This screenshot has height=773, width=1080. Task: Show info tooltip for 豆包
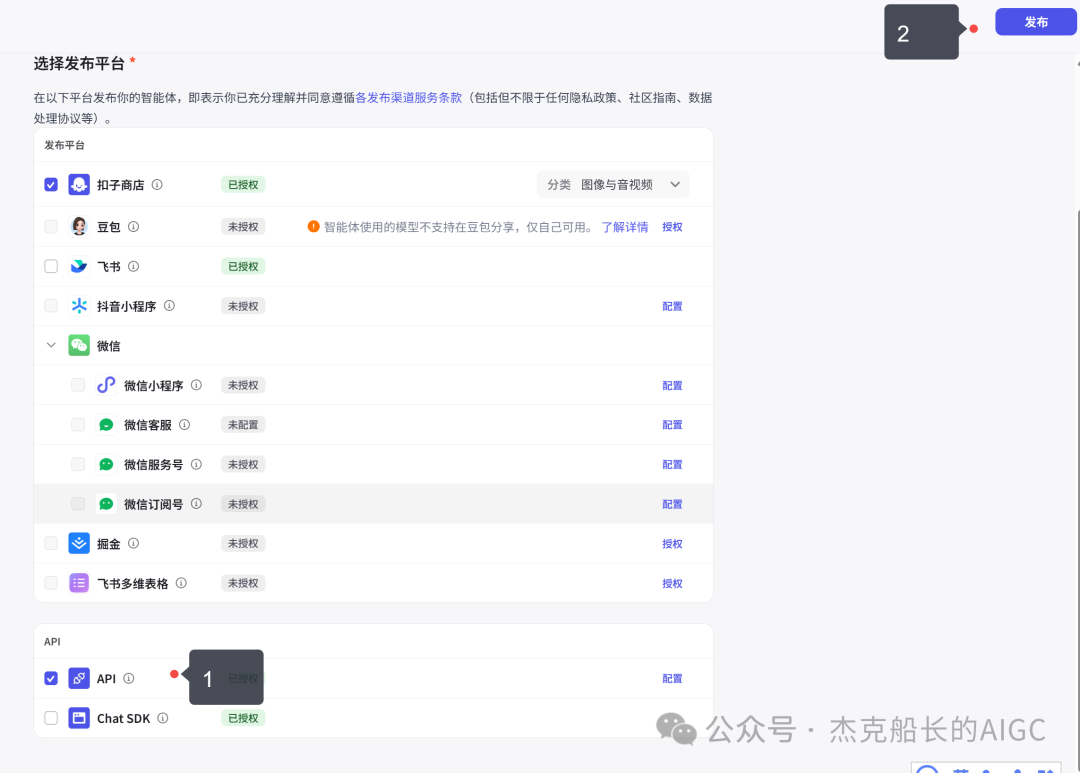[x=134, y=227]
